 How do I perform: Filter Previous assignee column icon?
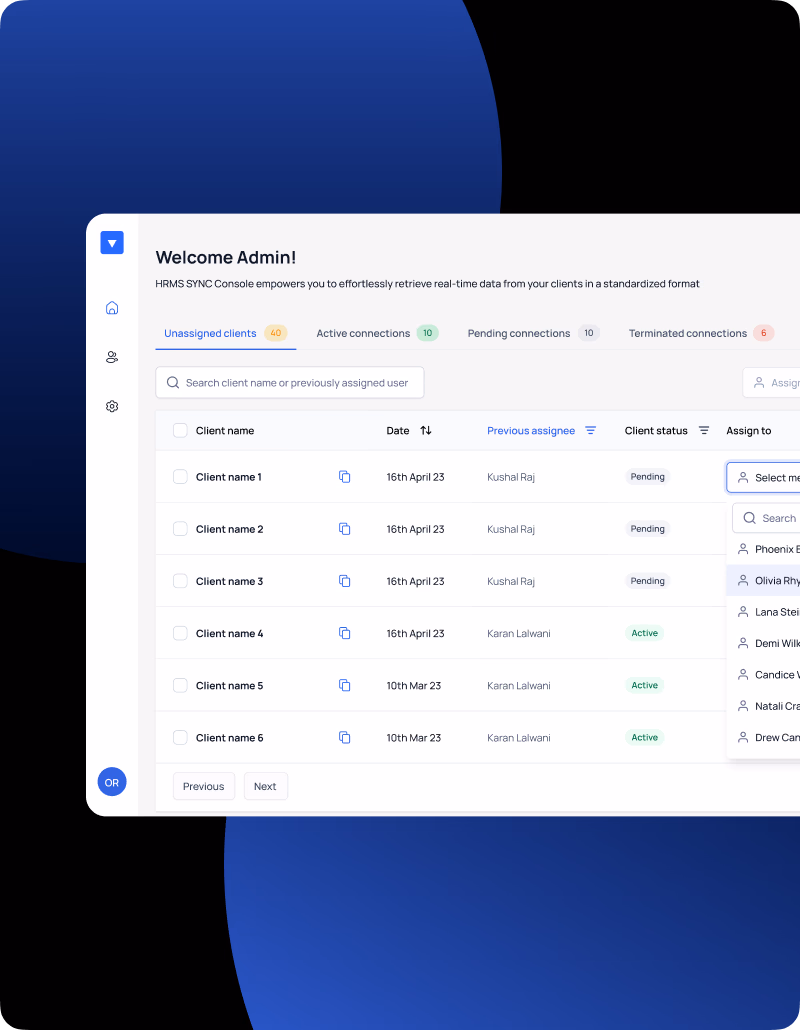click(x=590, y=430)
